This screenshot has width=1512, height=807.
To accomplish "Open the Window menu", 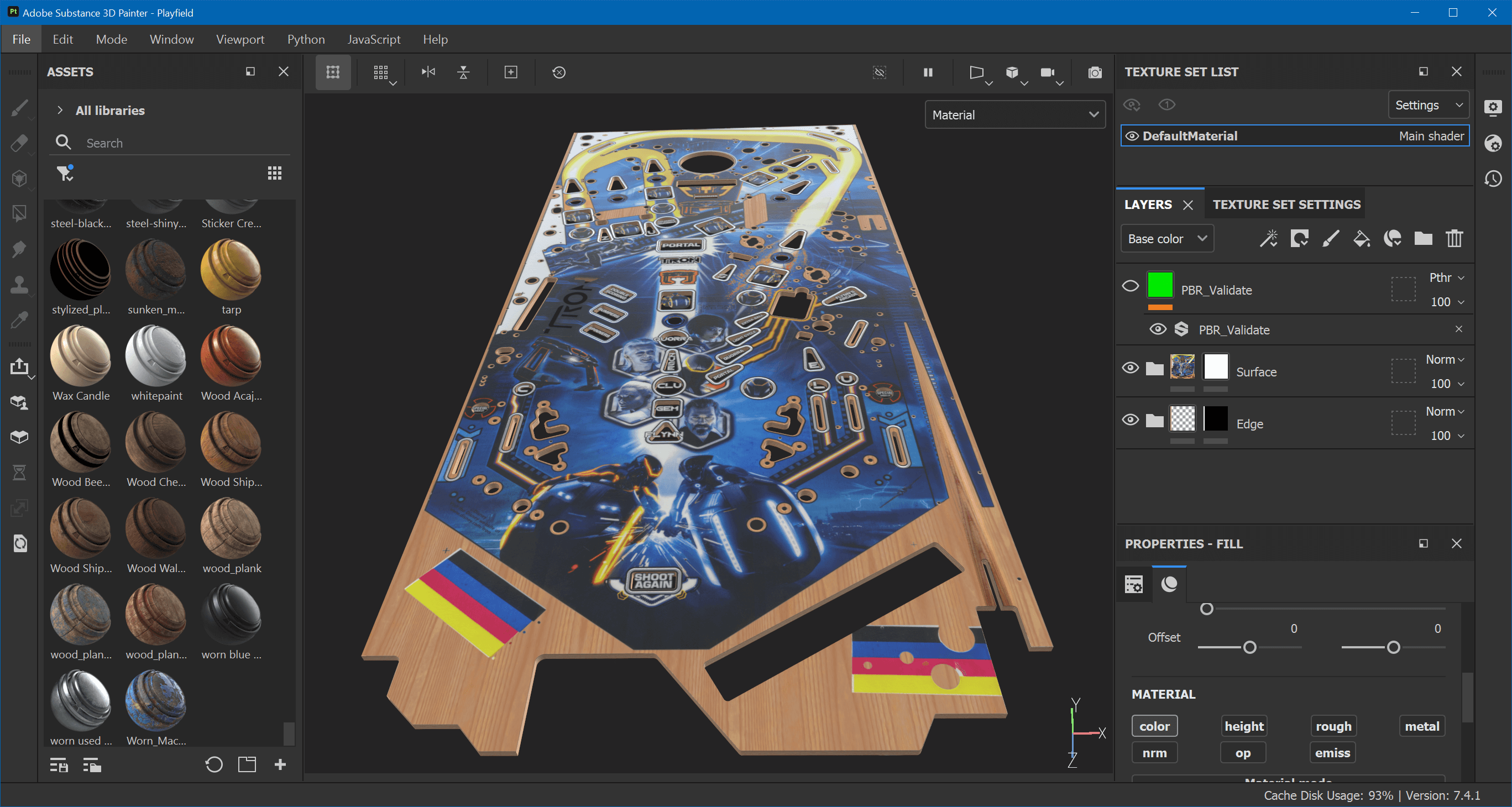I will click(x=171, y=39).
